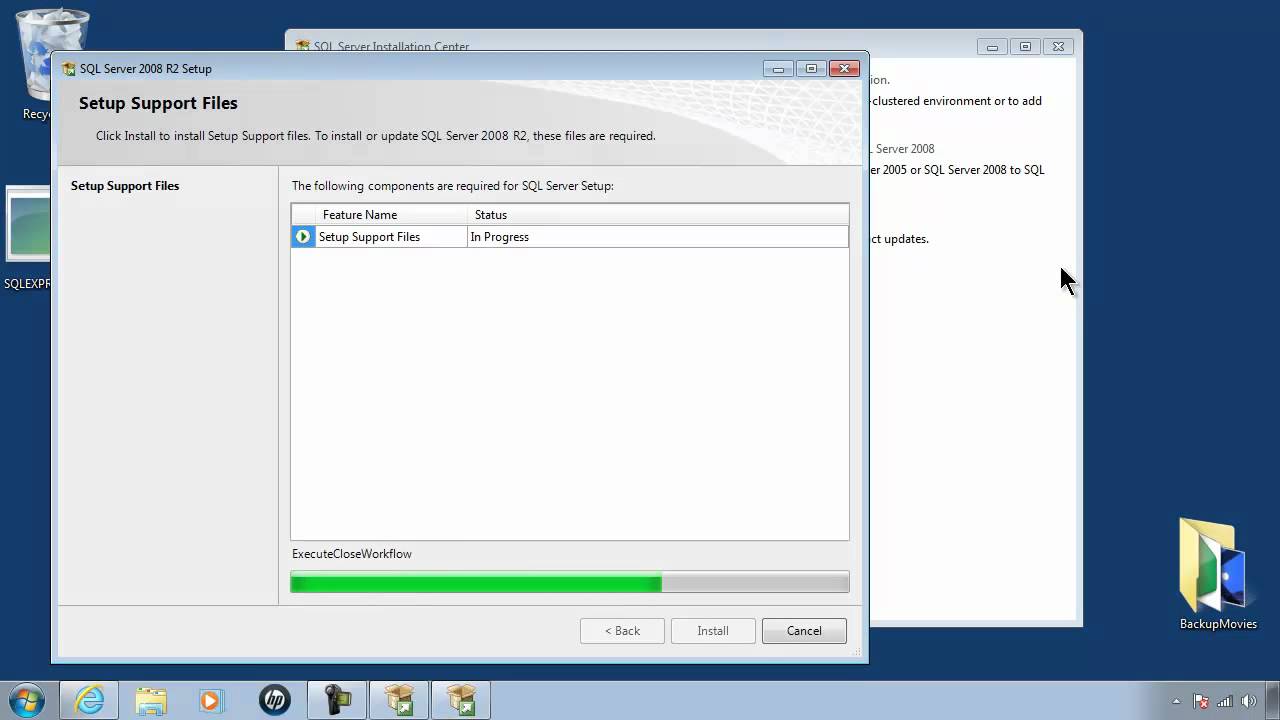1280x720 pixels.
Task: Open the HP application from the taskbar
Action: click(x=273, y=700)
